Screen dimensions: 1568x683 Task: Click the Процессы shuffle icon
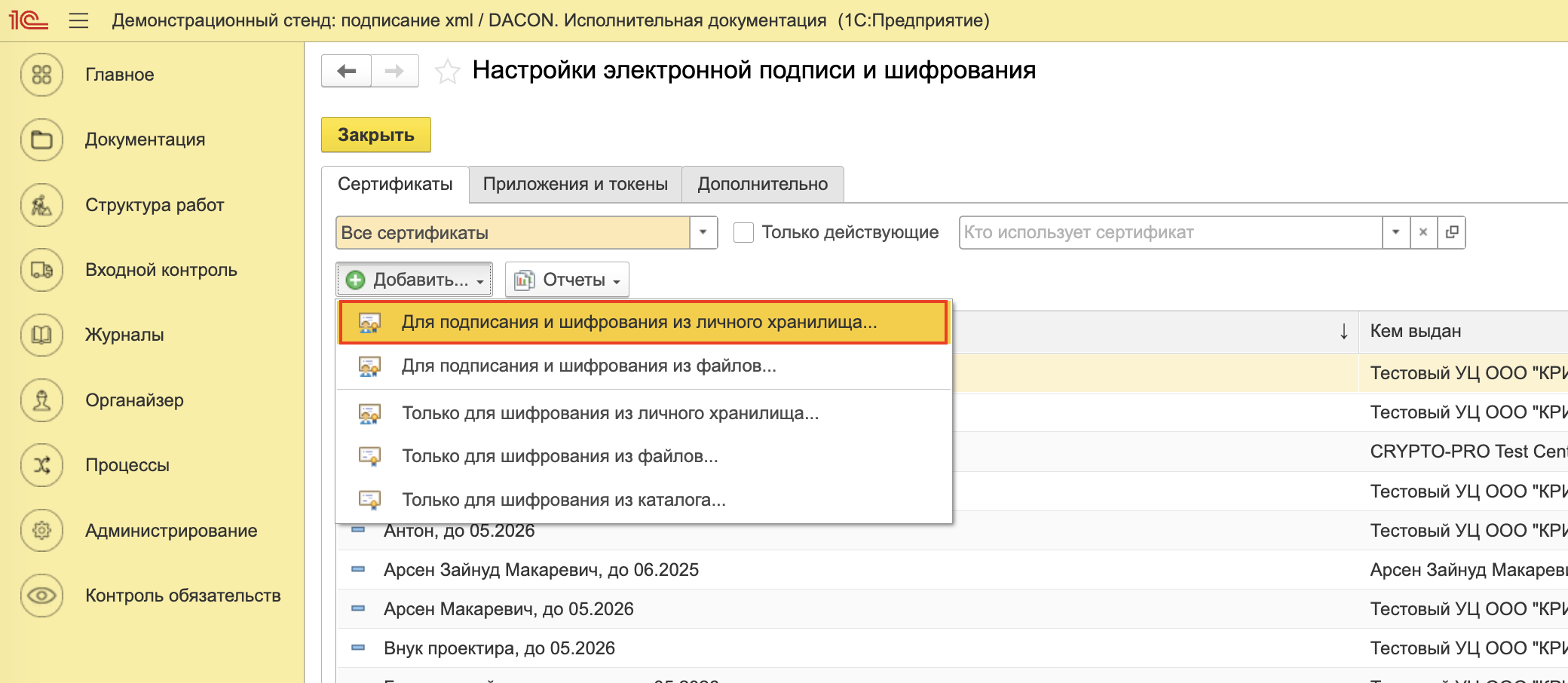tap(41, 465)
